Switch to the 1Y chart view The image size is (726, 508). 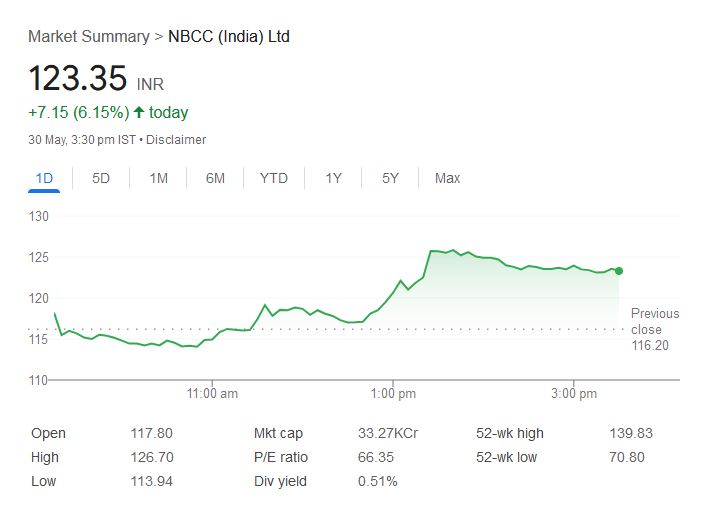tap(333, 178)
